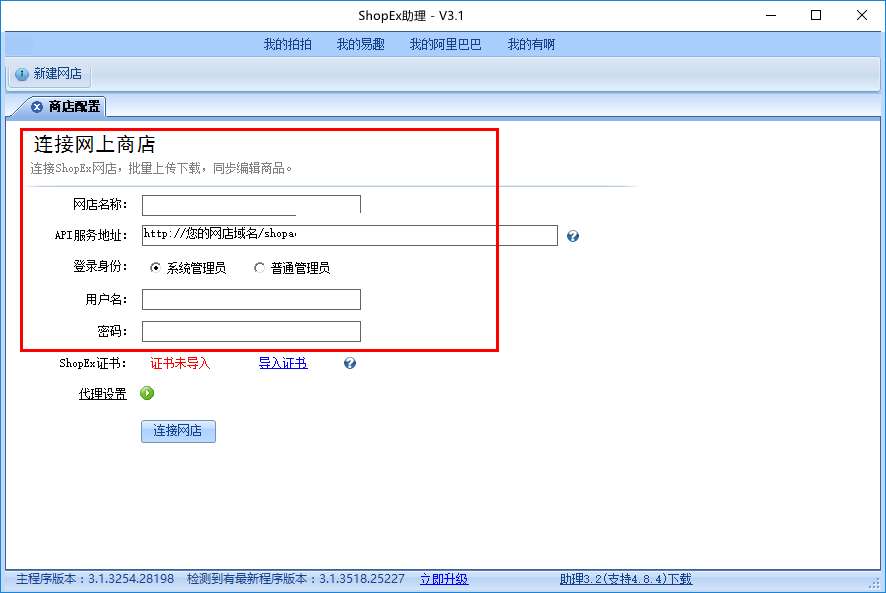The height and width of the screenshot is (593, 886).
Task: Click the 导入证书 link
Action: tap(283, 363)
